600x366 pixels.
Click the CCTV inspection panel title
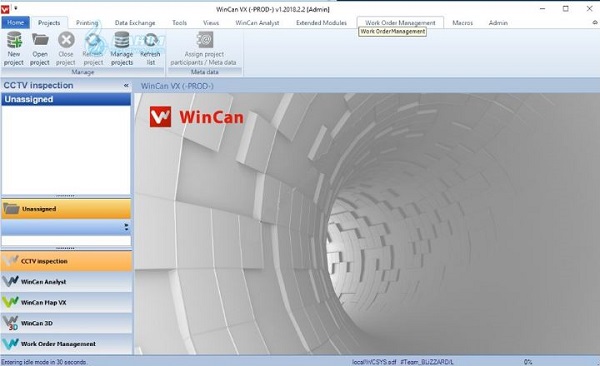[38, 85]
